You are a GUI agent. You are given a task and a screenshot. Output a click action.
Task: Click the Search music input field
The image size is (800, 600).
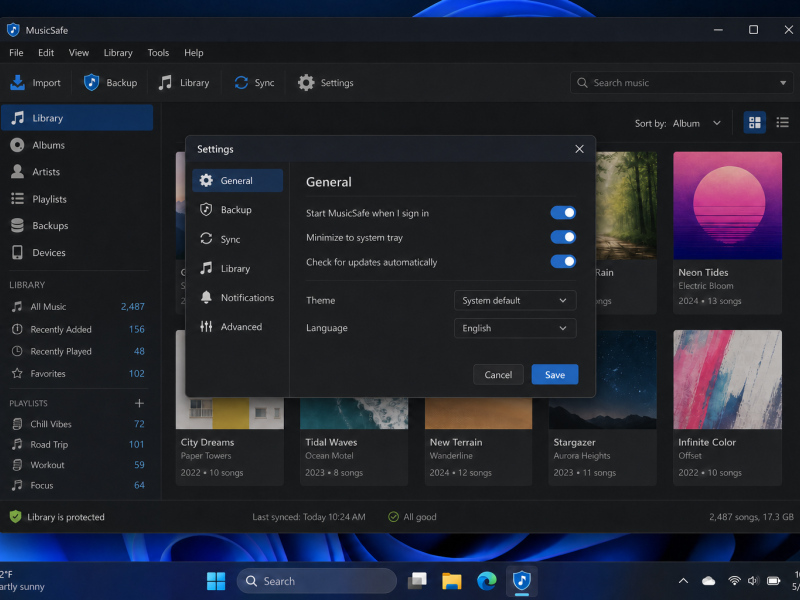point(682,83)
